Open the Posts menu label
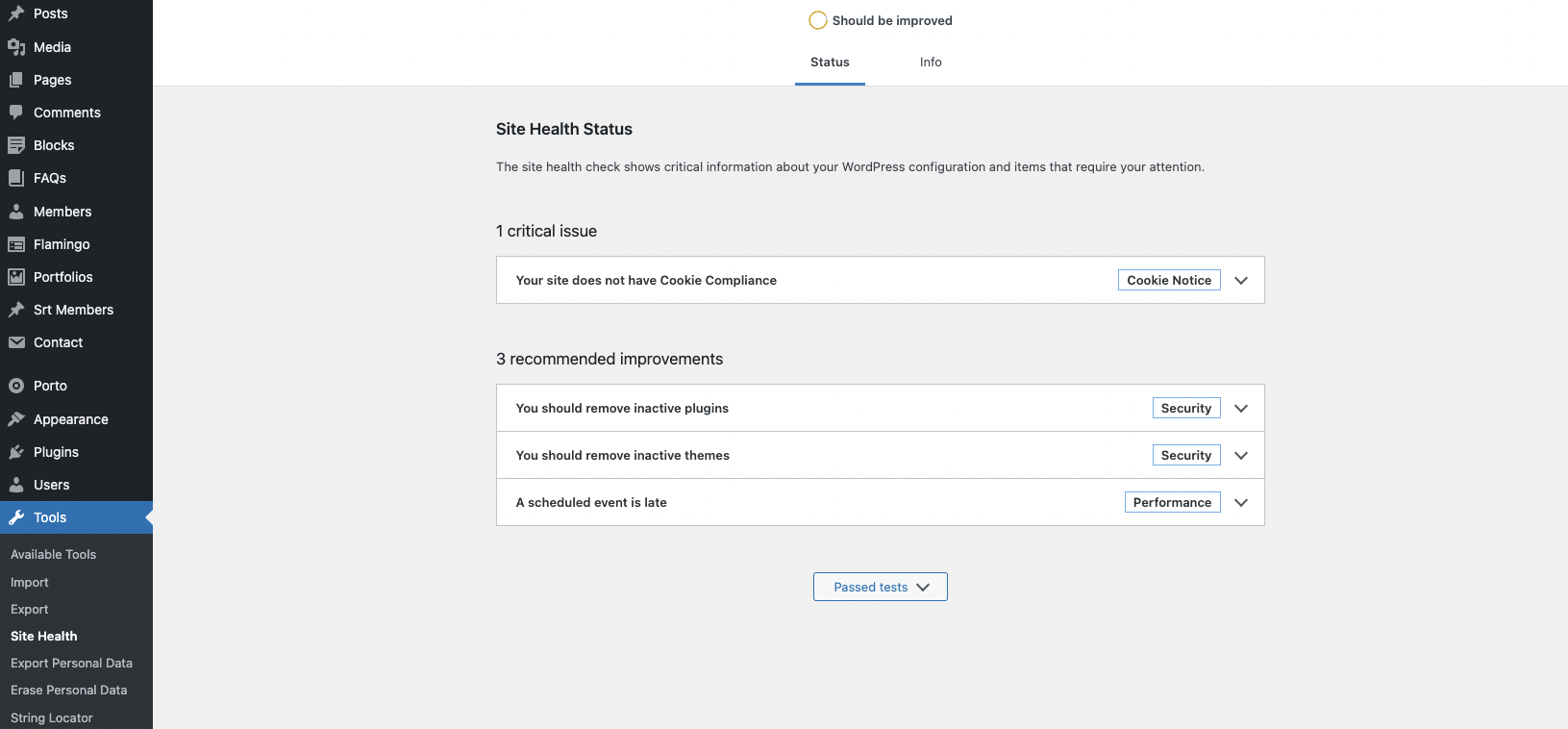The image size is (1568, 729). [x=51, y=13]
